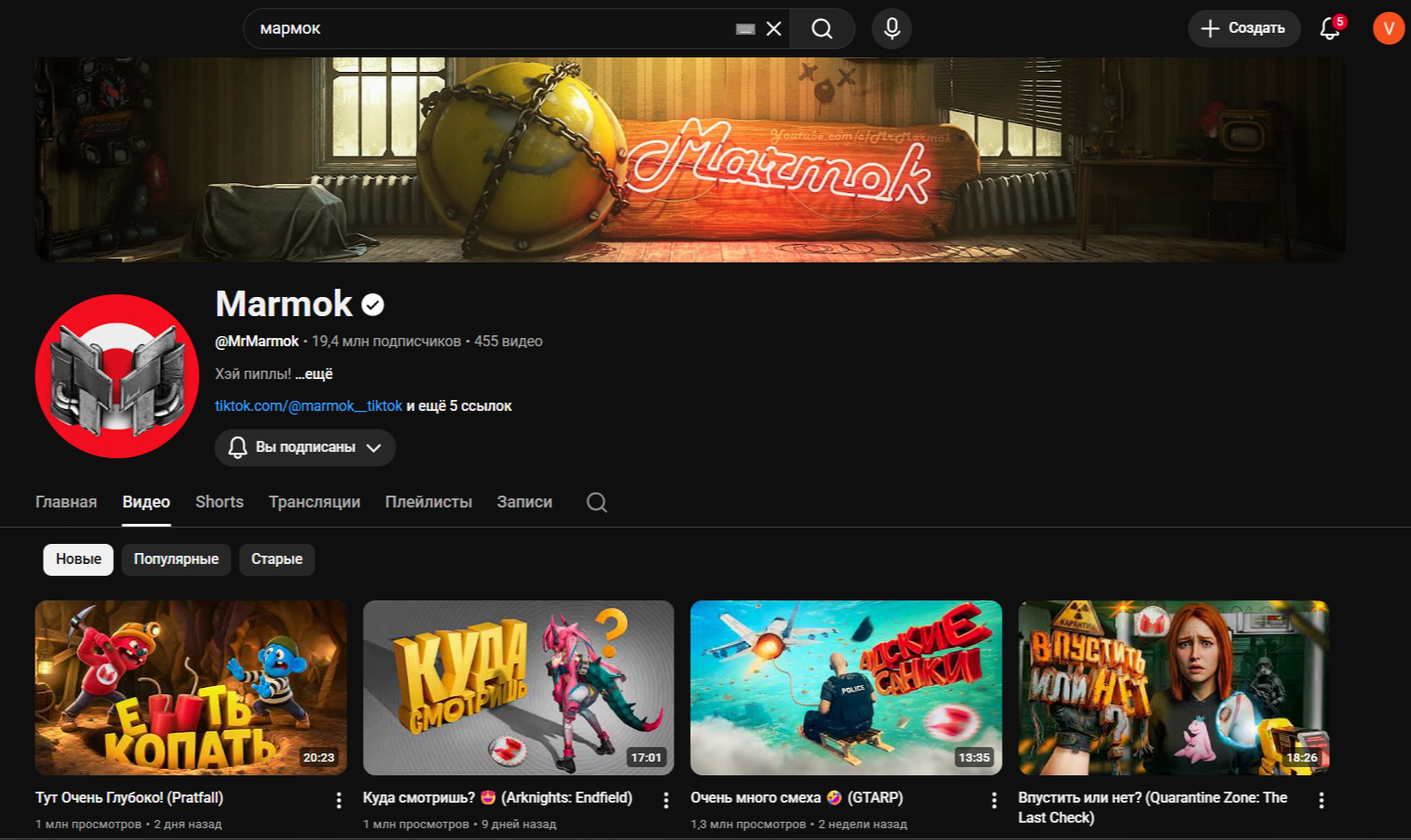The image size is (1411, 840).
Task: Open the Записи tab
Action: click(x=524, y=502)
